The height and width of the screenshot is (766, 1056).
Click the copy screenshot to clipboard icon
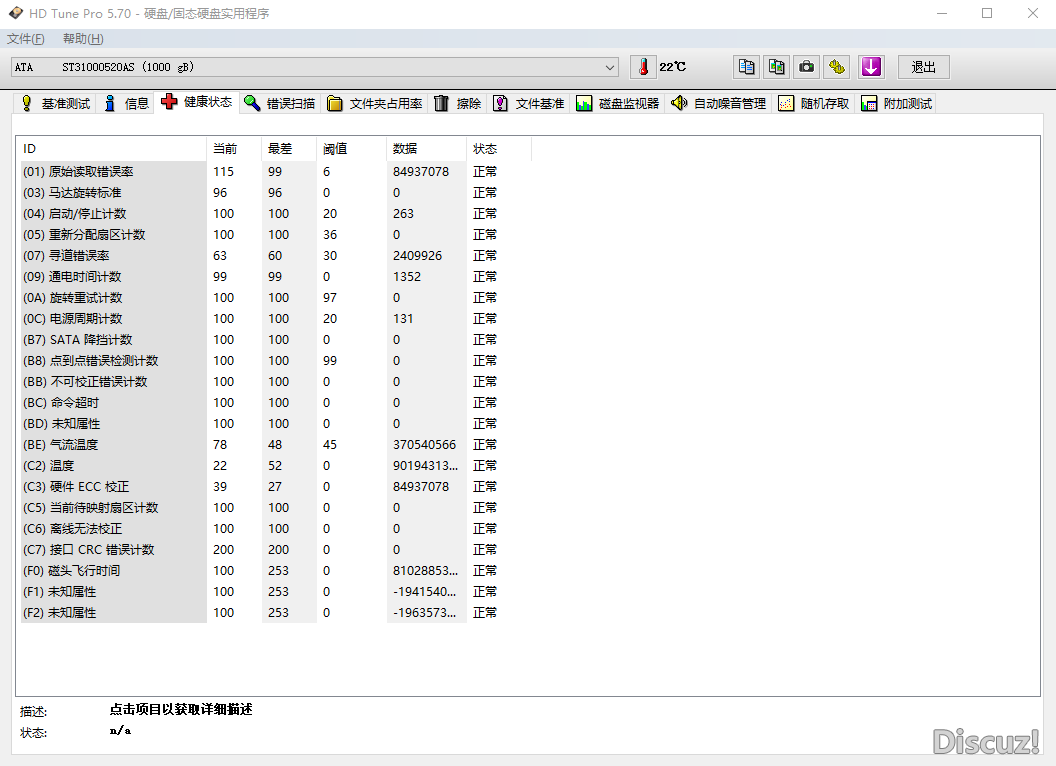point(776,67)
